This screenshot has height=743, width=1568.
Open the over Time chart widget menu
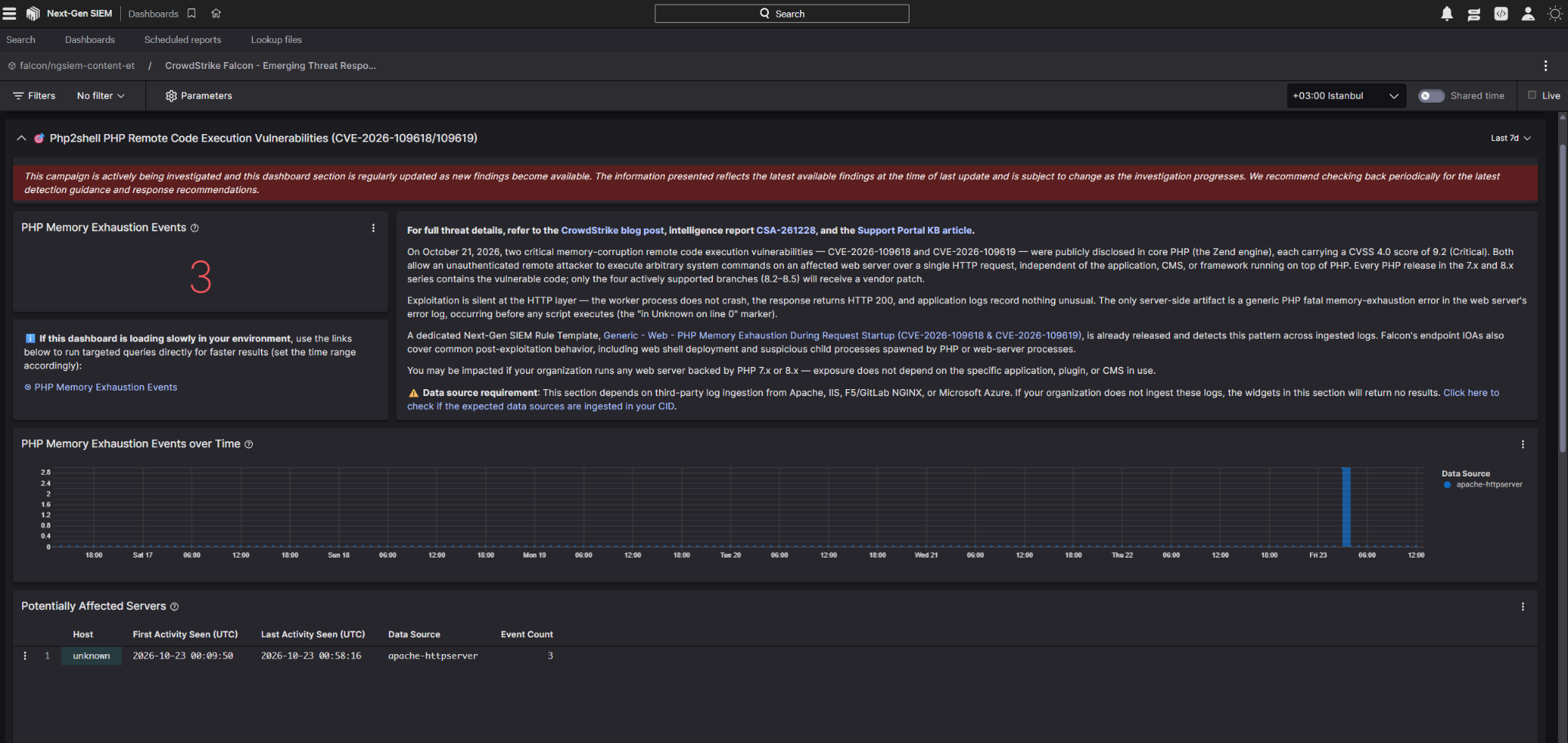coord(1522,444)
